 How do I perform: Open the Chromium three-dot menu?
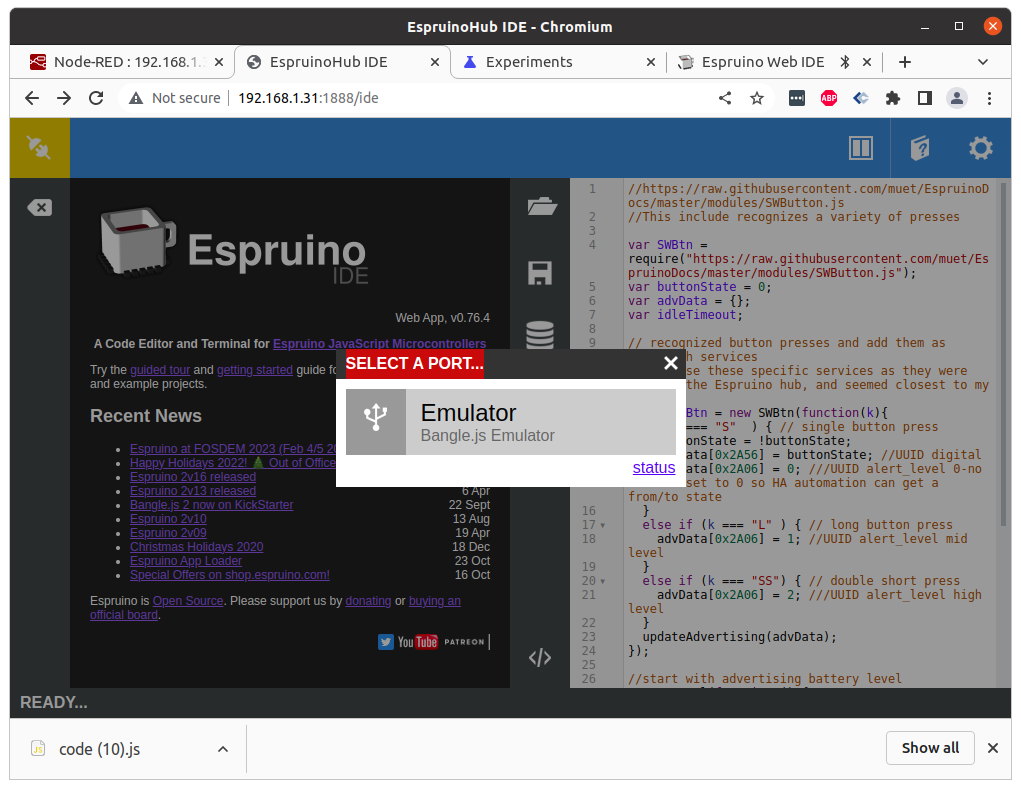[989, 98]
